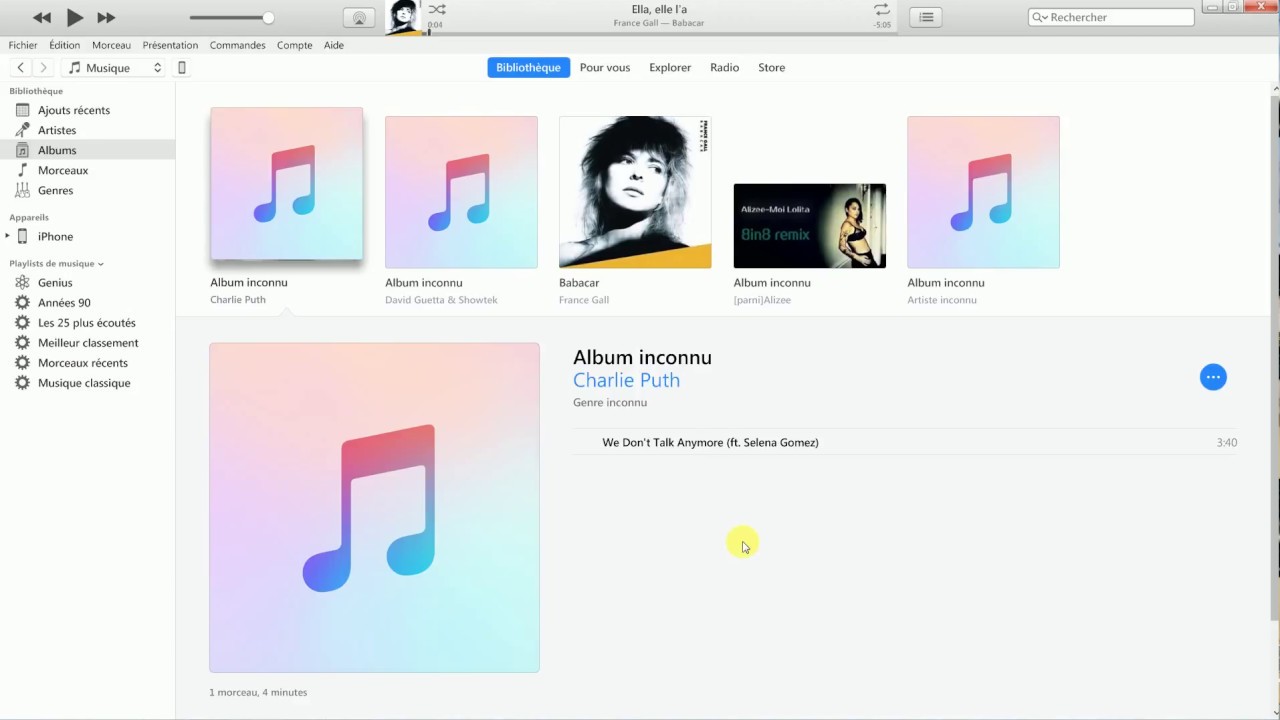
Task: Adjust the volume slider knob
Action: click(268, 17)
